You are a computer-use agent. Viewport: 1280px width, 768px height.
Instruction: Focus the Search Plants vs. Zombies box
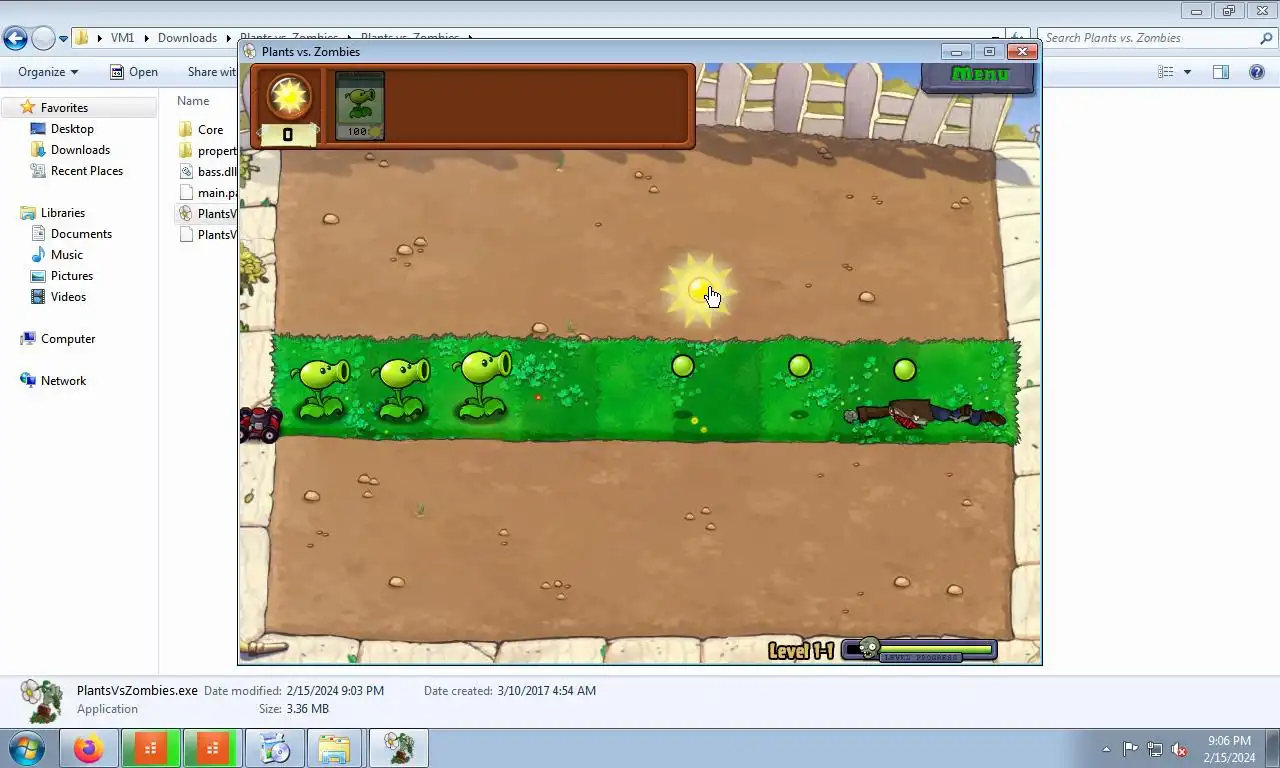(x=1148, y=38)
